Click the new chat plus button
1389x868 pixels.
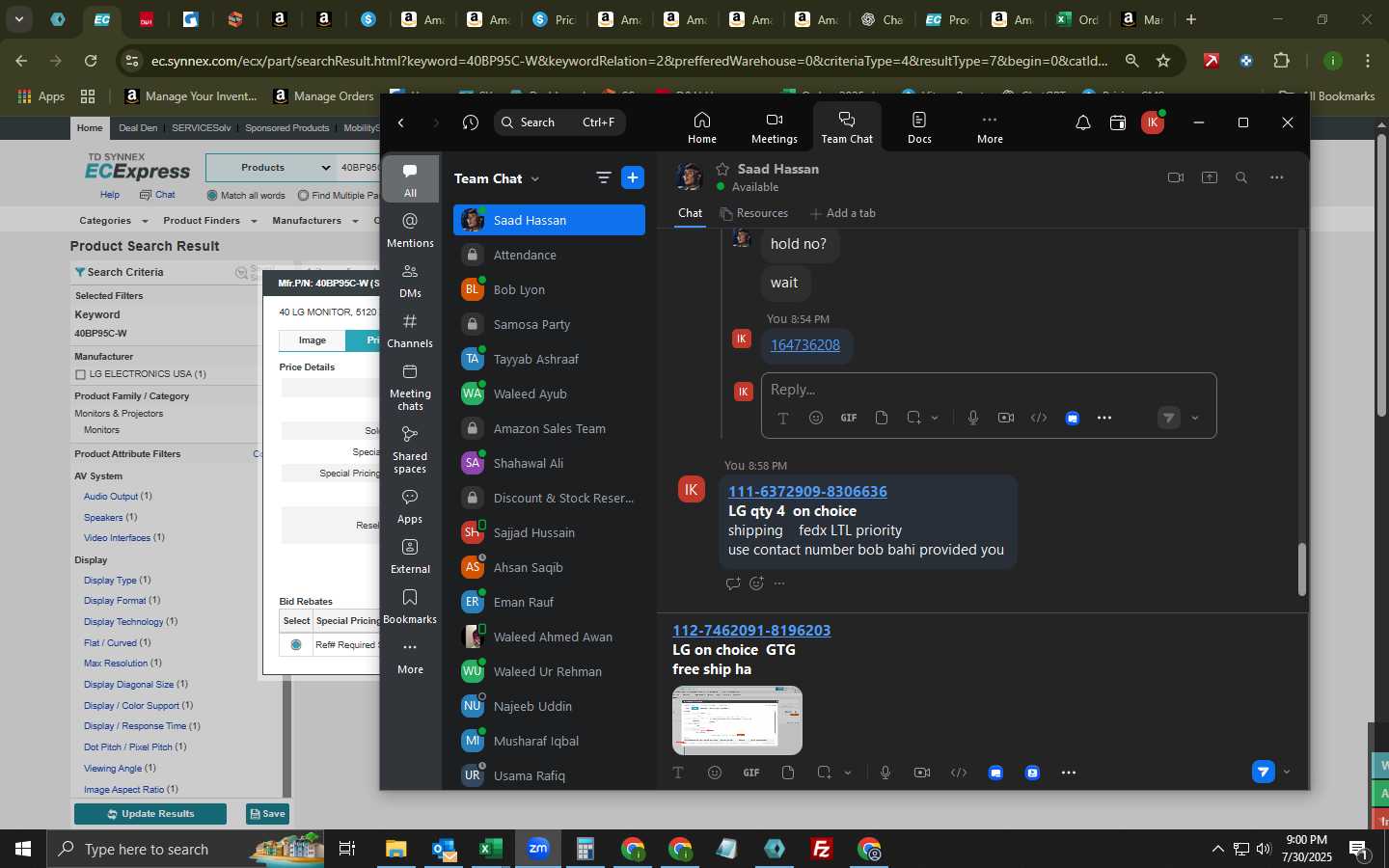(633, 177)
